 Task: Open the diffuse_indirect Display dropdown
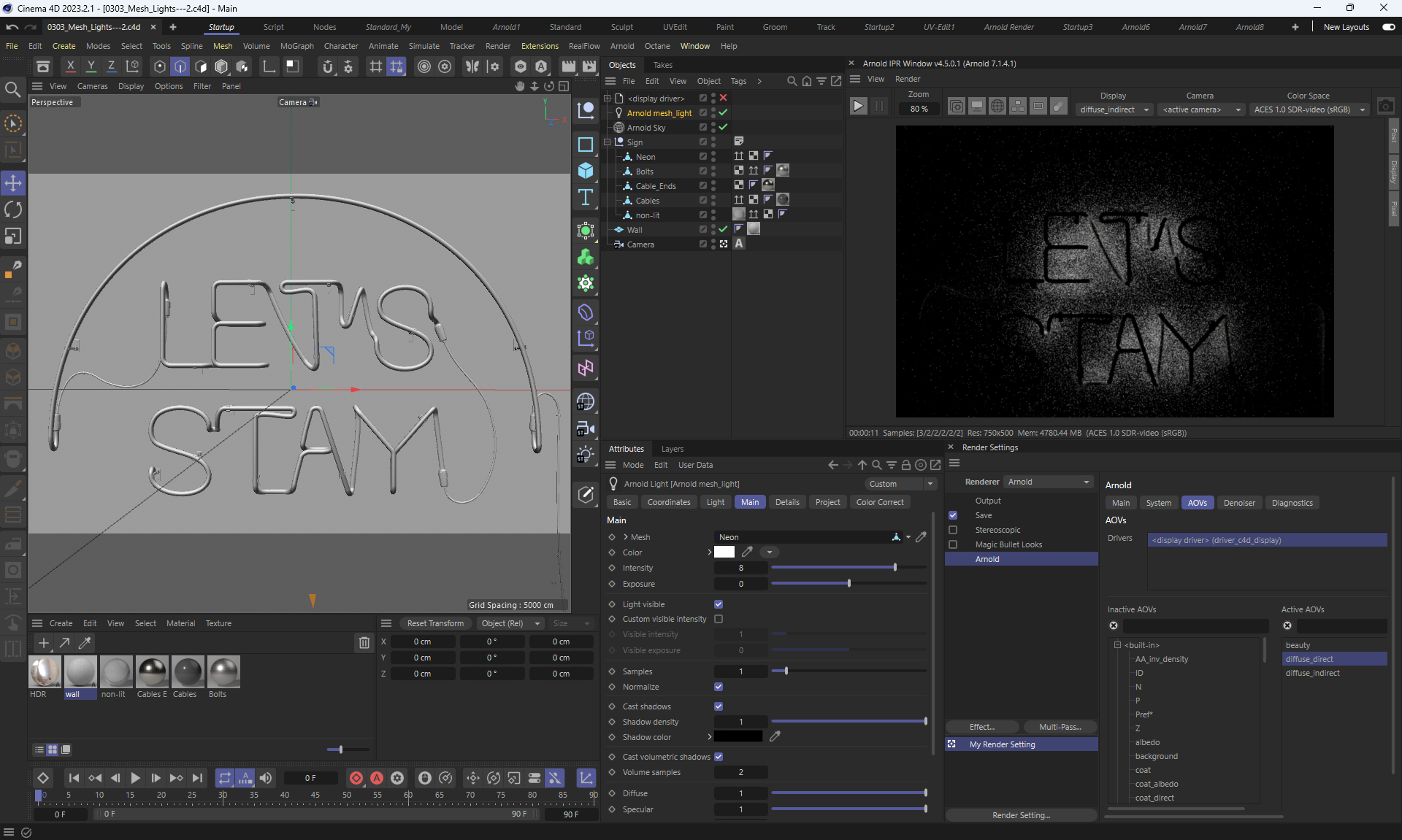click(1114, 109)
